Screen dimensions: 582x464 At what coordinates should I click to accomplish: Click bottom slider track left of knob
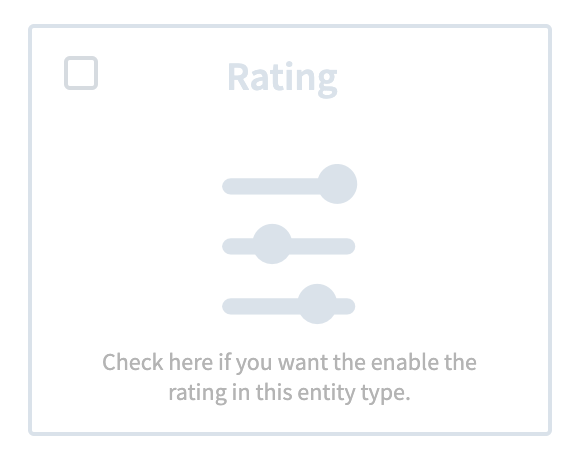coord(261,306)
